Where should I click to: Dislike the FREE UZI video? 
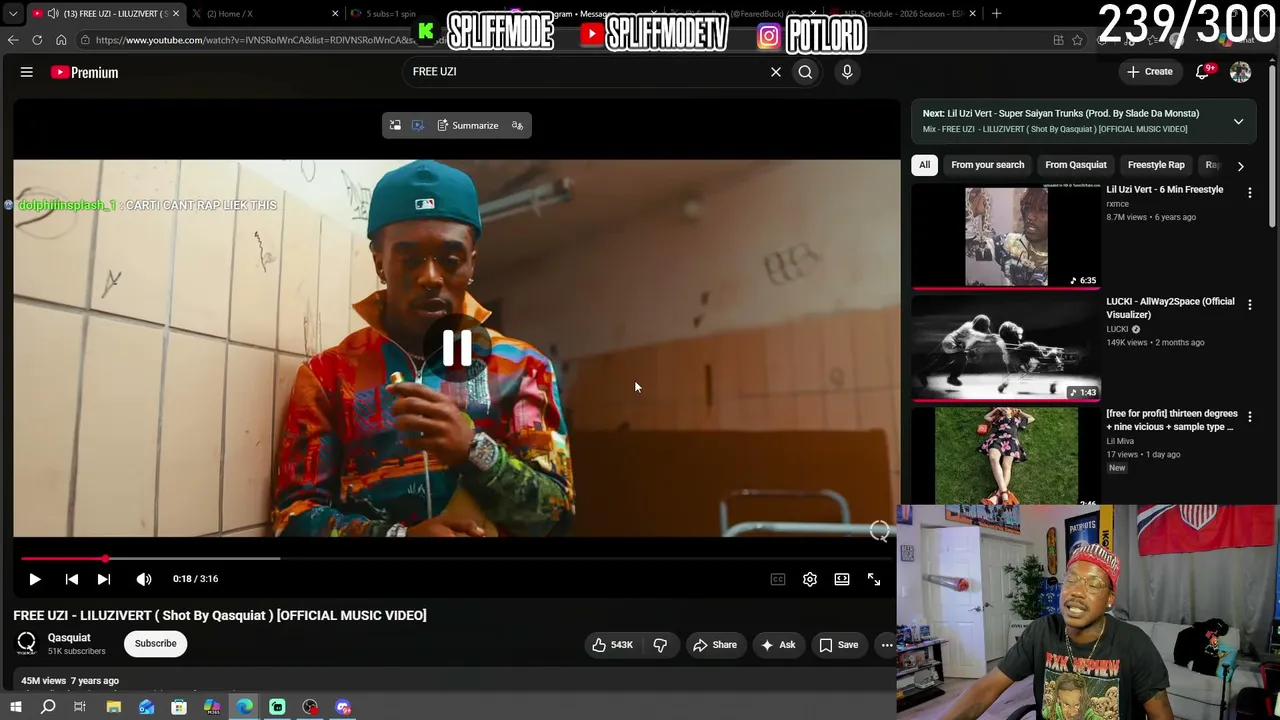click(660, 645)
